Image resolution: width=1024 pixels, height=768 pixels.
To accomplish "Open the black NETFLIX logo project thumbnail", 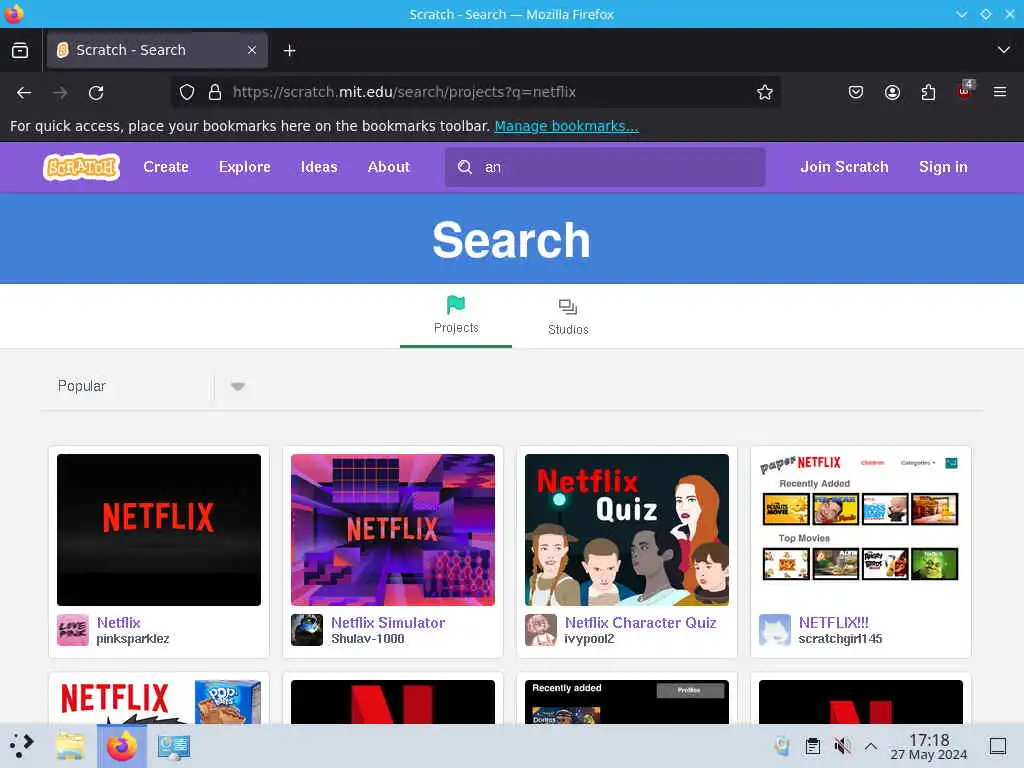I will click(159, 530).
